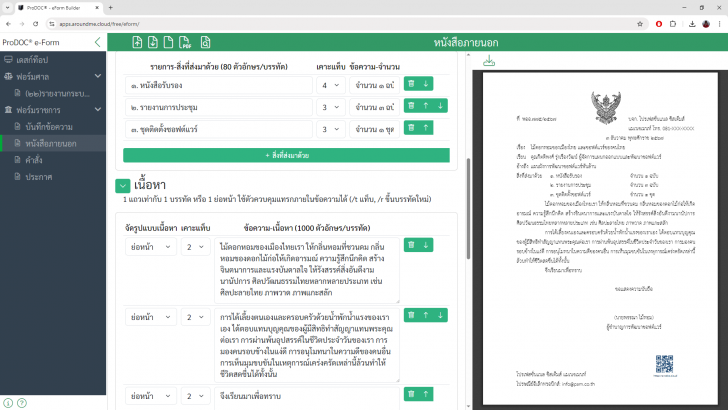Click the การได้เลี้ยงตนเอง paragraph text area
Screen dimensions: 728x410
(x=307, y=345)
